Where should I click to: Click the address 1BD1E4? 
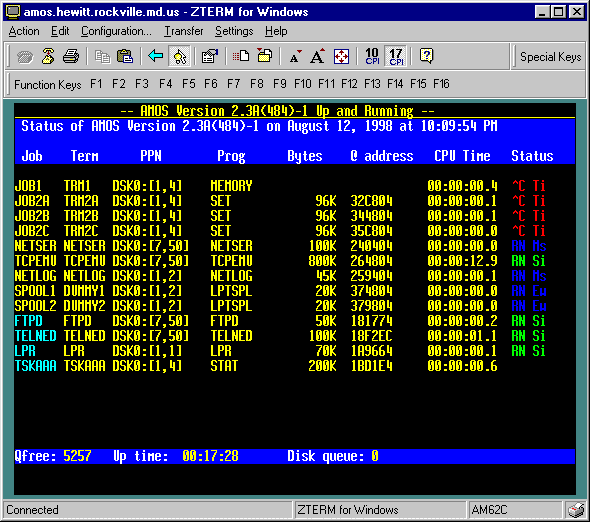click(371, 366)
